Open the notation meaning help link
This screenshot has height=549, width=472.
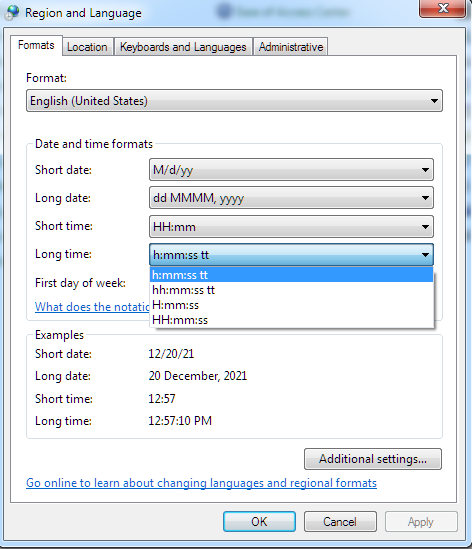click(x=92, y=307)
